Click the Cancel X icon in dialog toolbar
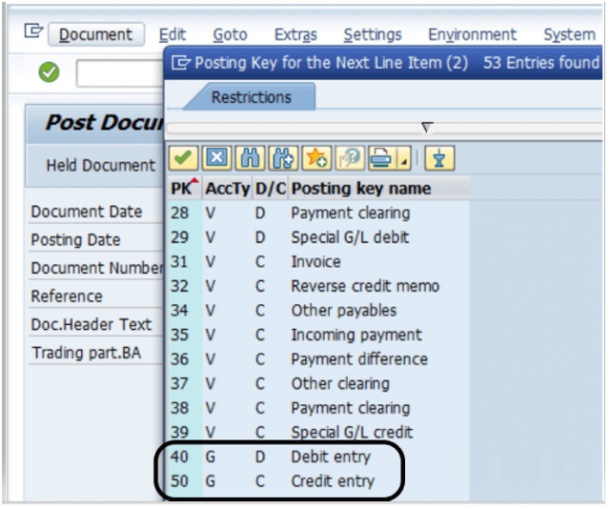 [x=216, y=158]
